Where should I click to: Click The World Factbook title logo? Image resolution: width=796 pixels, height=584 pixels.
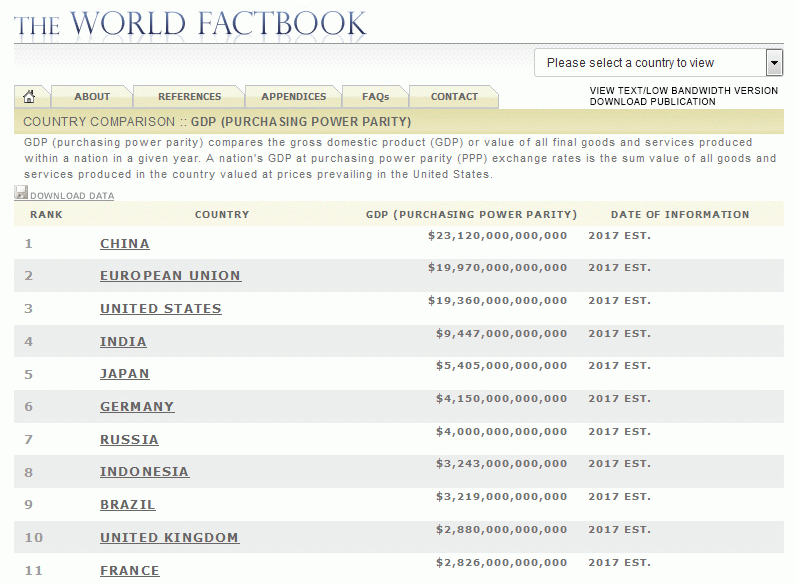[x=190, y=23]
